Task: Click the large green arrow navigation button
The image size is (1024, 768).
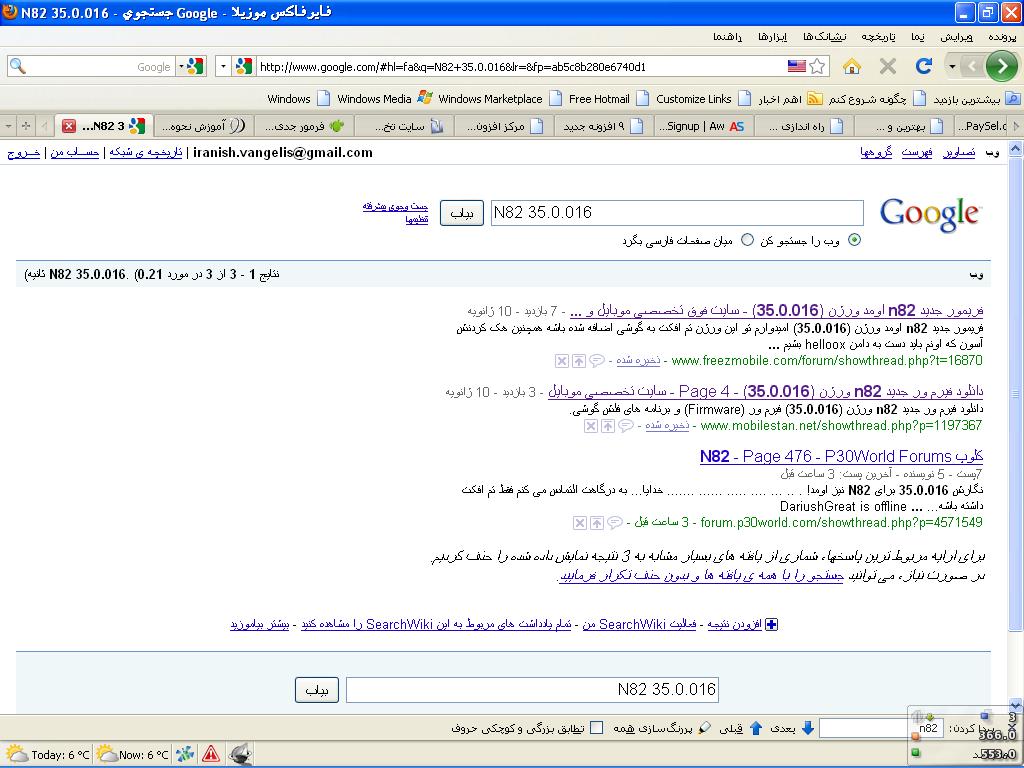Action: 1002,66
